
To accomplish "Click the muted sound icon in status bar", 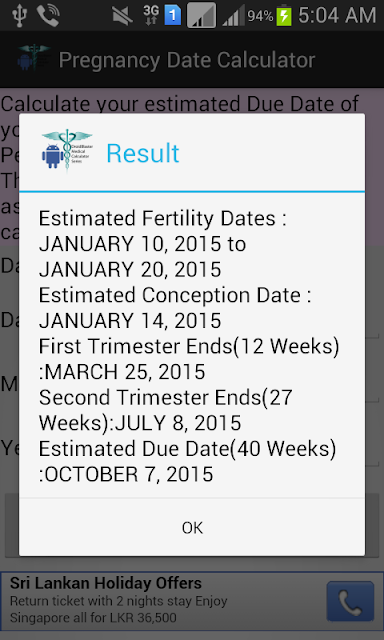I will point(122,16).
